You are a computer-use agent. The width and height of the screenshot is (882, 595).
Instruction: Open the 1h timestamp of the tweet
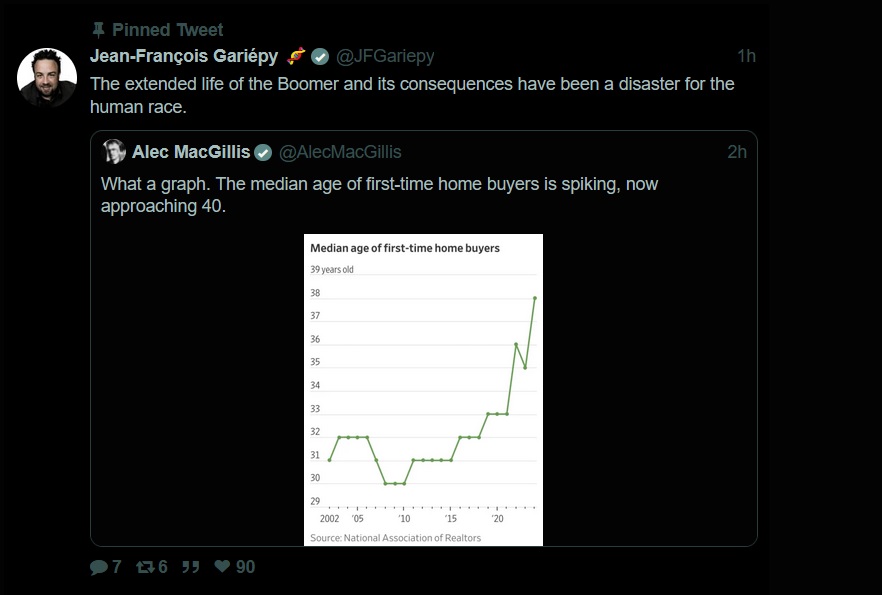click(746, 56)
